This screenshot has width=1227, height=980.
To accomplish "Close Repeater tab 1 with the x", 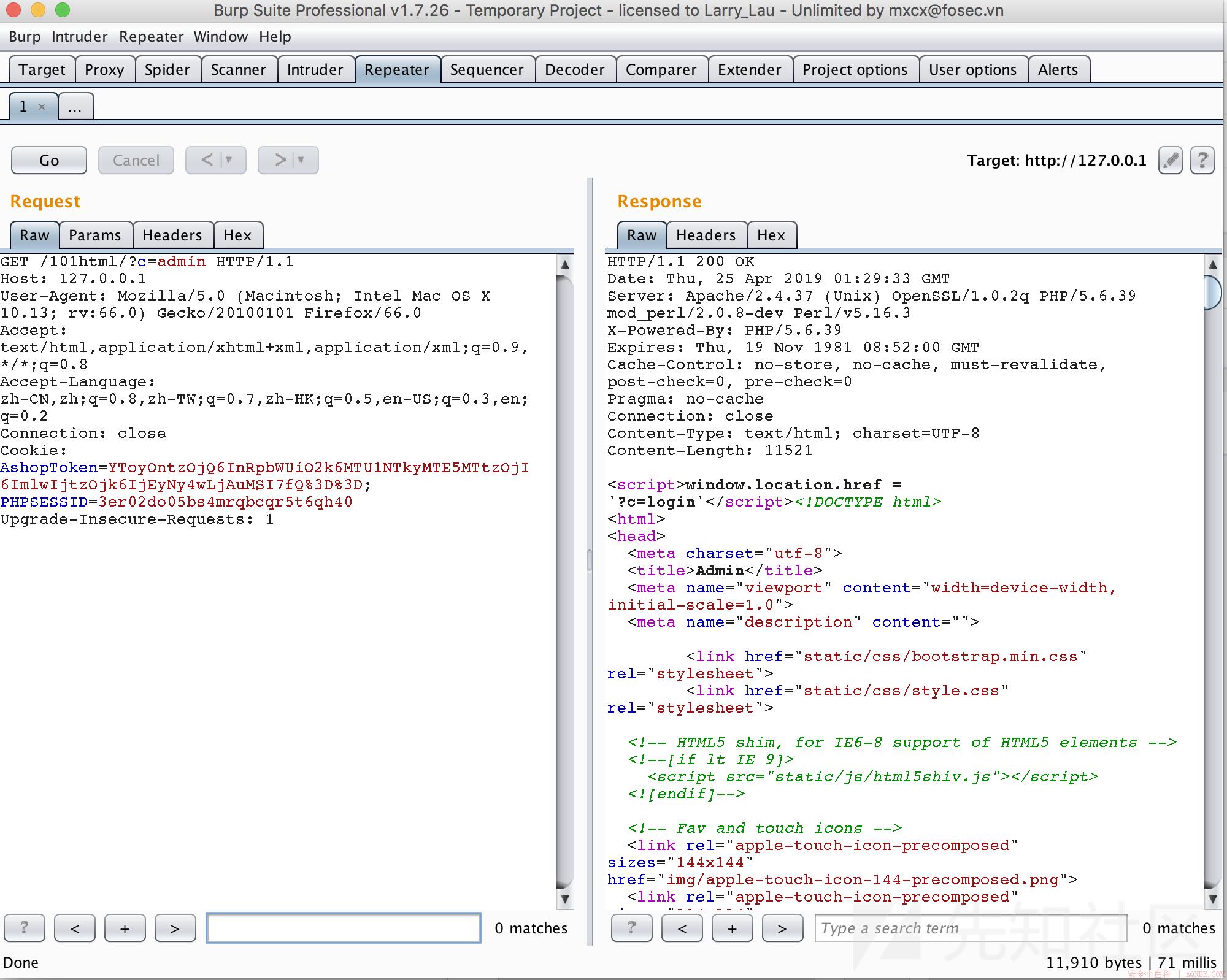I will [42, 107].
